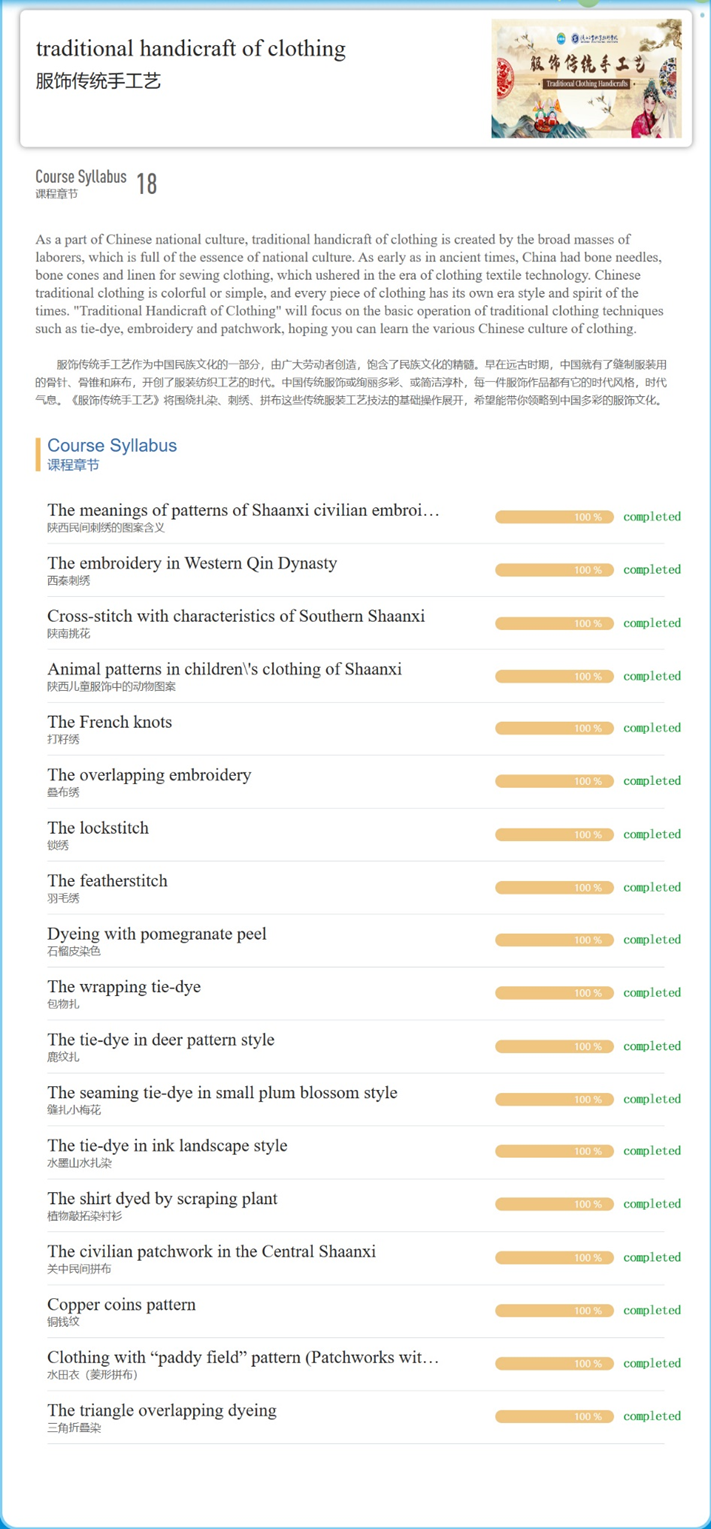
Task: Open 'The embroidery in Western Qin Dynasty' chapter
Action: (x=192, y=564)
